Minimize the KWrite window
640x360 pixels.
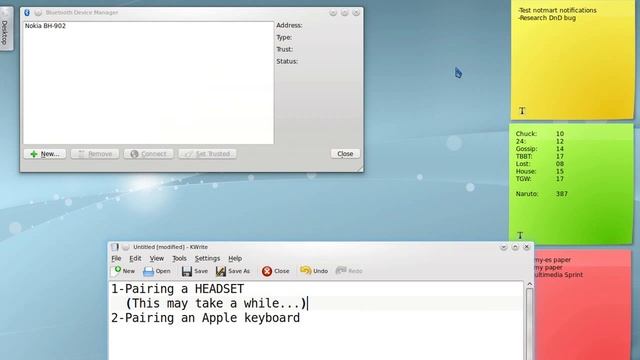click(x=503, y=247)
